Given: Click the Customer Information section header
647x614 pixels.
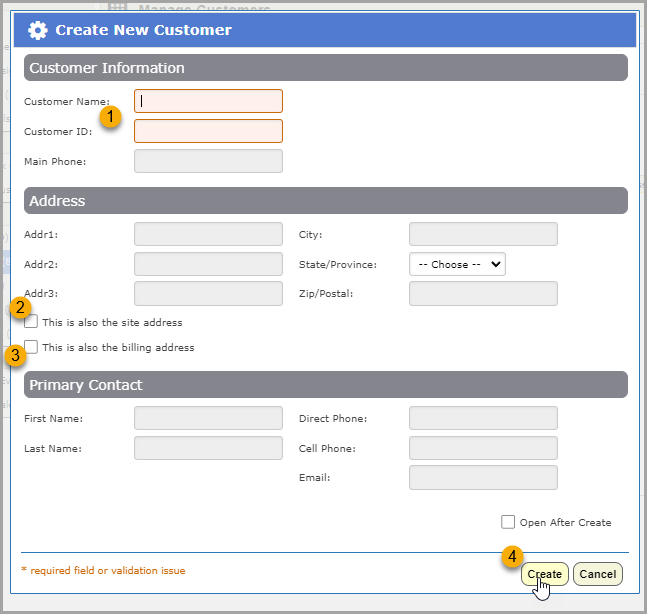Looking at the screenshot, I should click(x=326, y=68).
